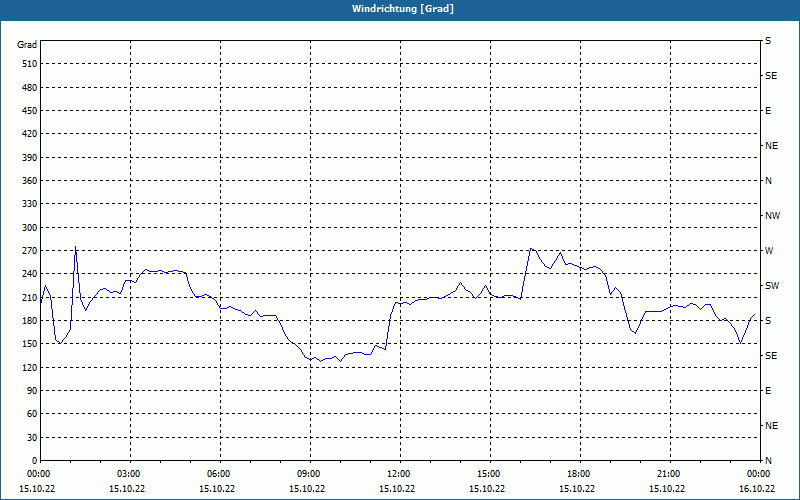Select the y-axis value 150
Screen dimensions: 800x500
pos(30,343)
